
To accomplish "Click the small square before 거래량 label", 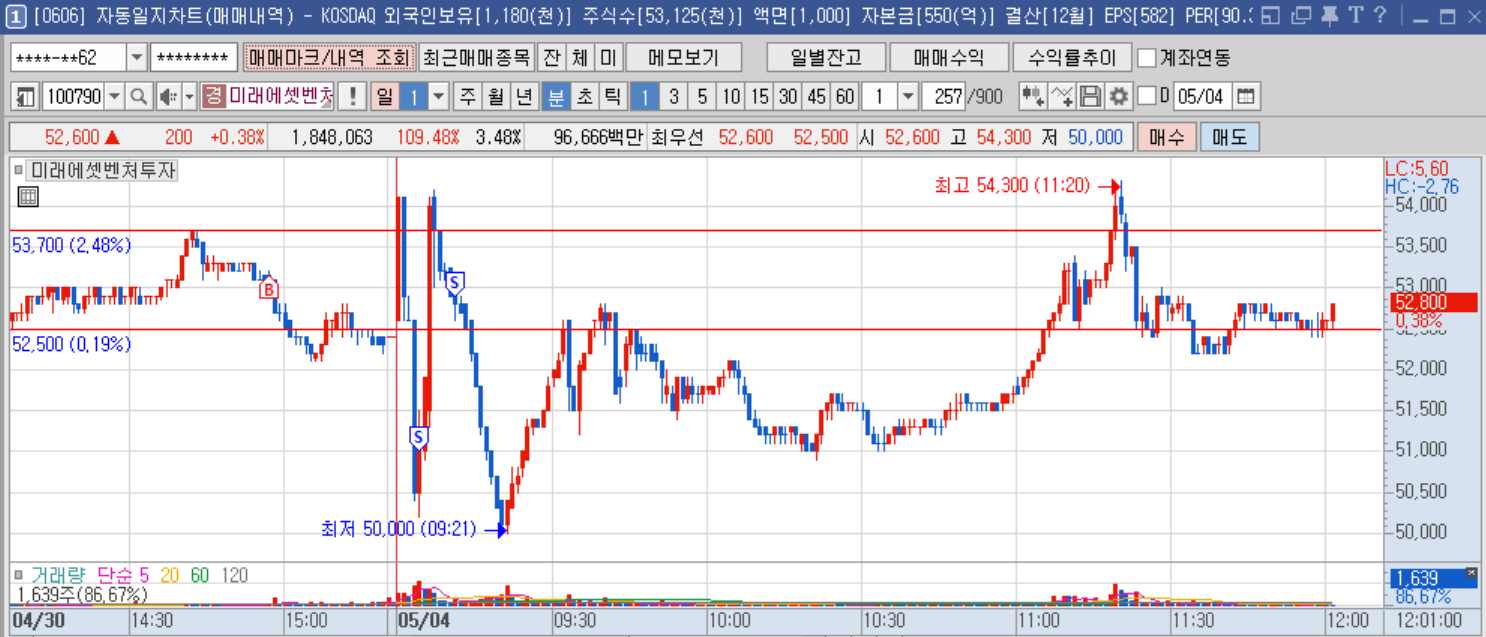I will click(18, 575).
